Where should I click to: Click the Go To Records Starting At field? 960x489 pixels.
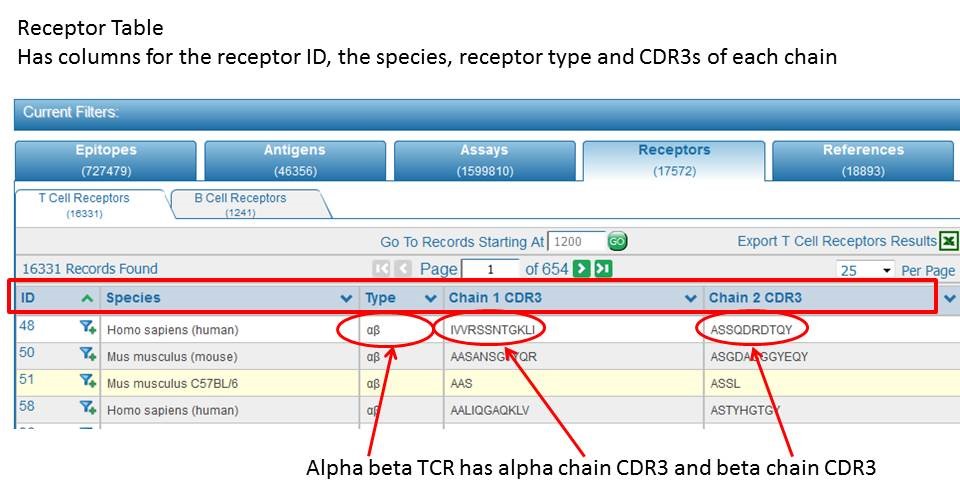coord(576,242)
